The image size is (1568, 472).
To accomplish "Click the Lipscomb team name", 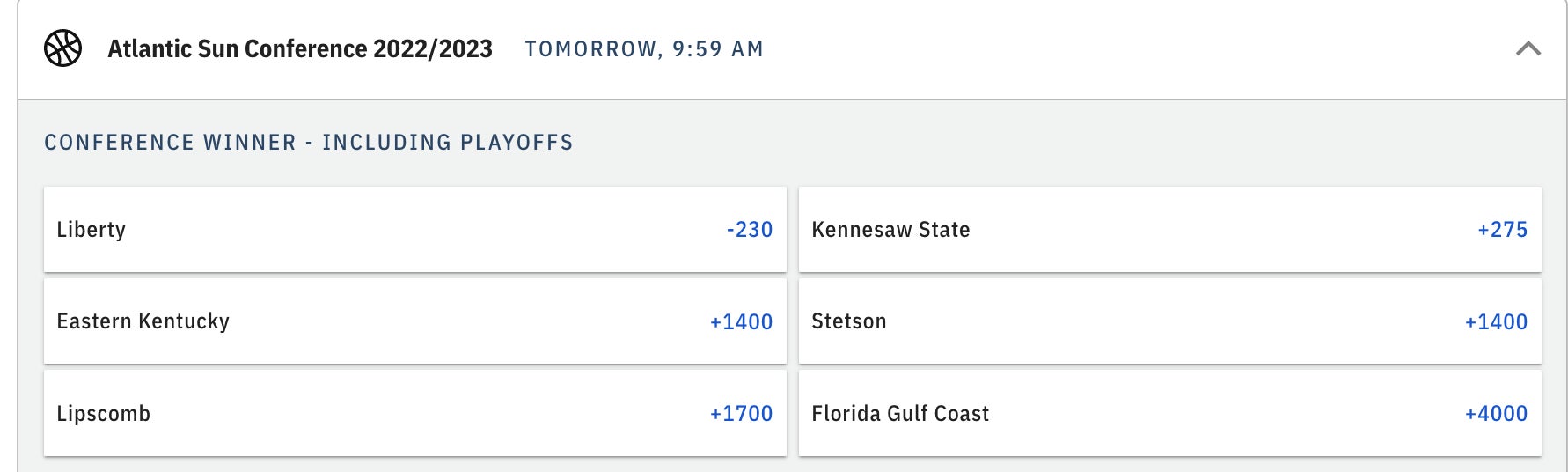I will (x=104, y=414).
